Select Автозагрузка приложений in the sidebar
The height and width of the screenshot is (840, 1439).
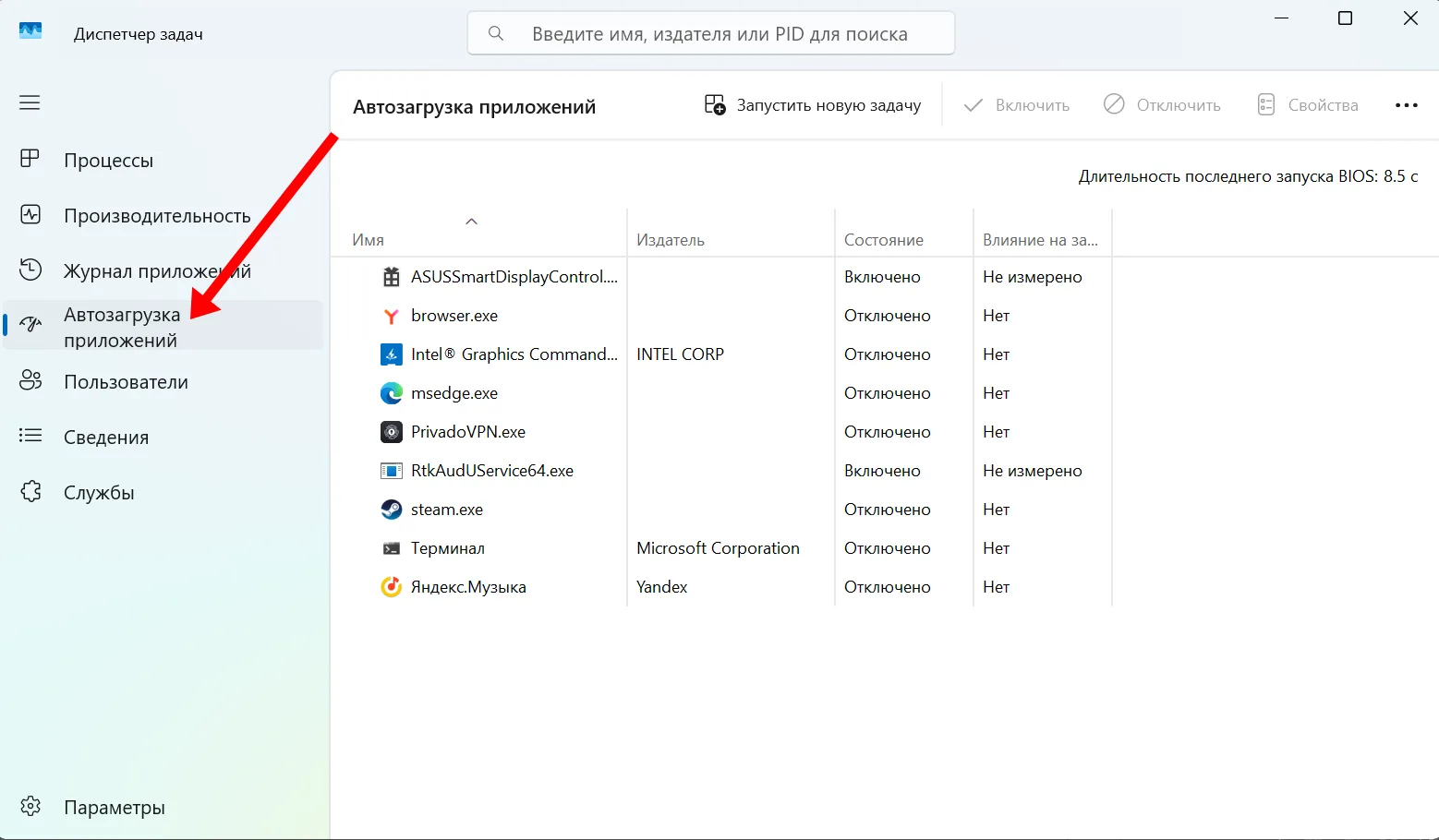tap(163, 326)
